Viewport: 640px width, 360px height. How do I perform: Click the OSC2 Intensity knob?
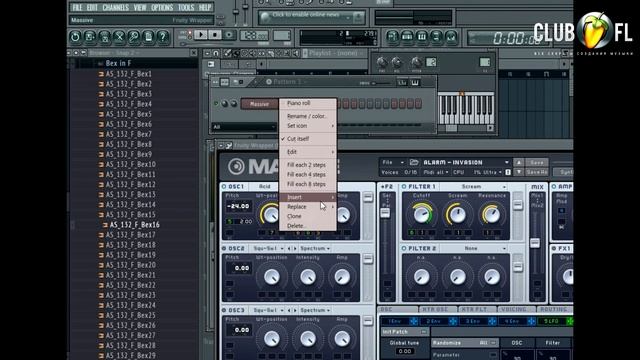(308, 277)
